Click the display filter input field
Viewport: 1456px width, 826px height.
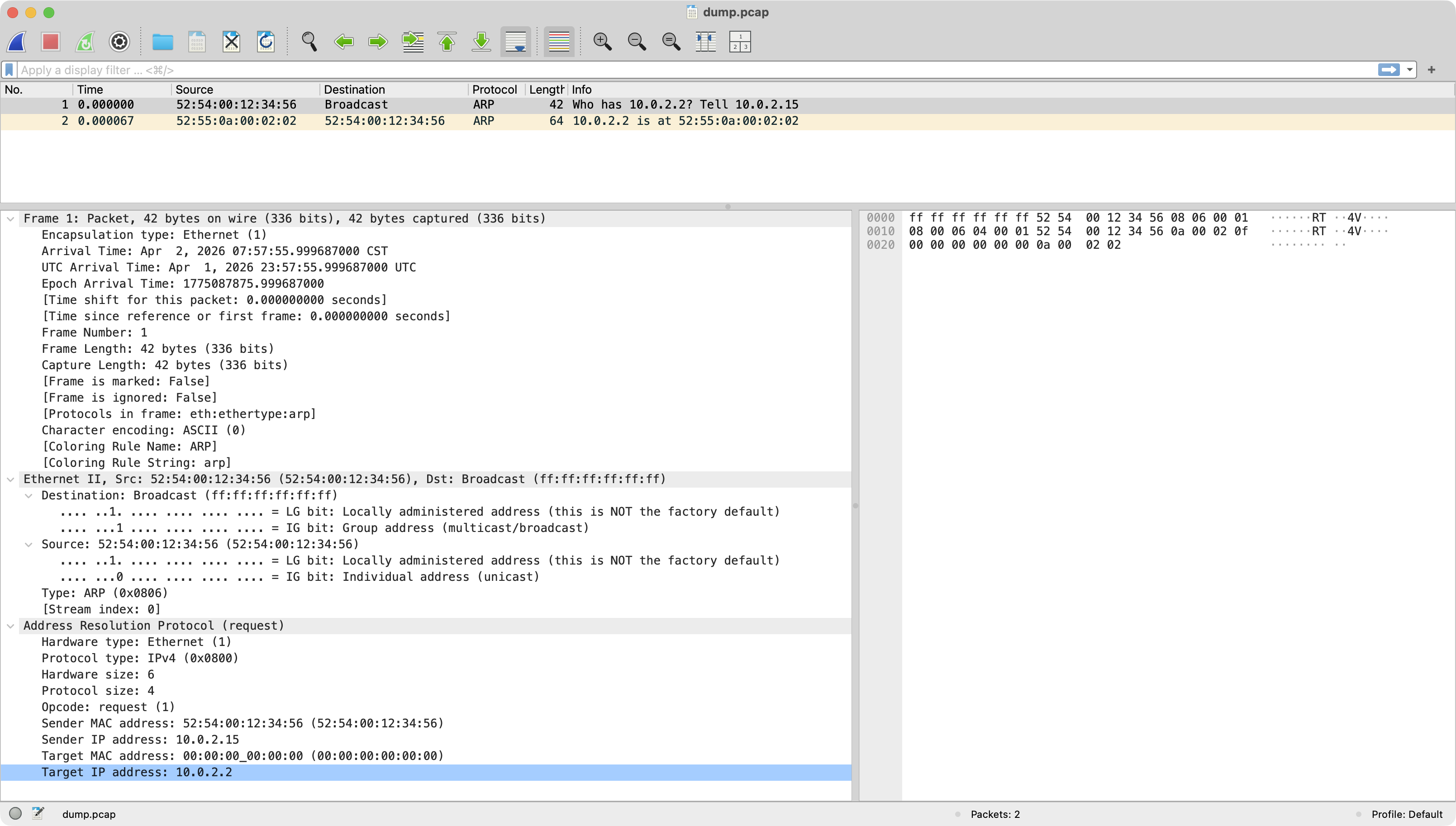(681, 70)
